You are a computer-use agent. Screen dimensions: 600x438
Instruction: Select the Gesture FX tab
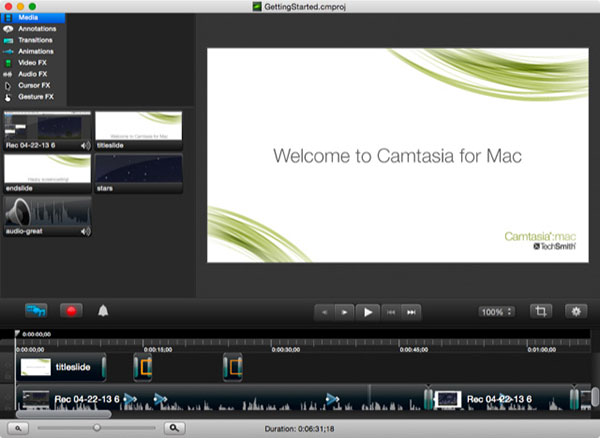[33, 97]
